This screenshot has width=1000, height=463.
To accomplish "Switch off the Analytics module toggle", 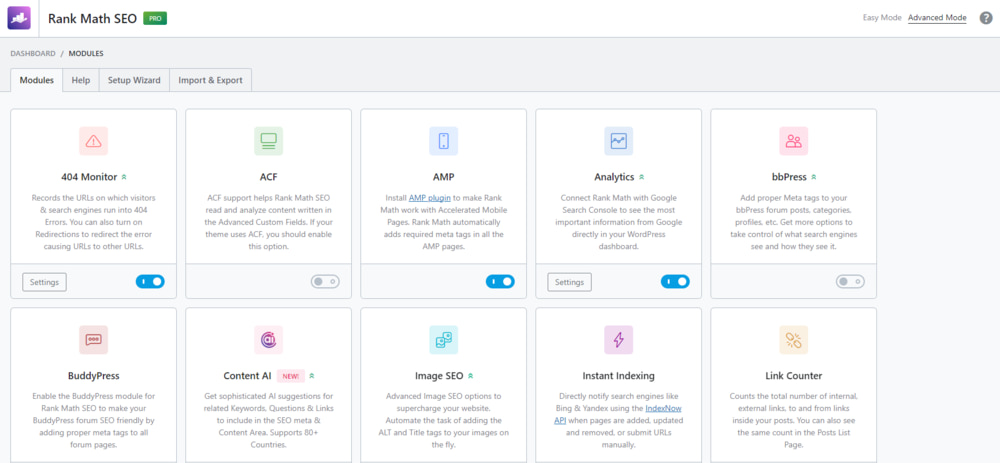I will click(675, 281).
